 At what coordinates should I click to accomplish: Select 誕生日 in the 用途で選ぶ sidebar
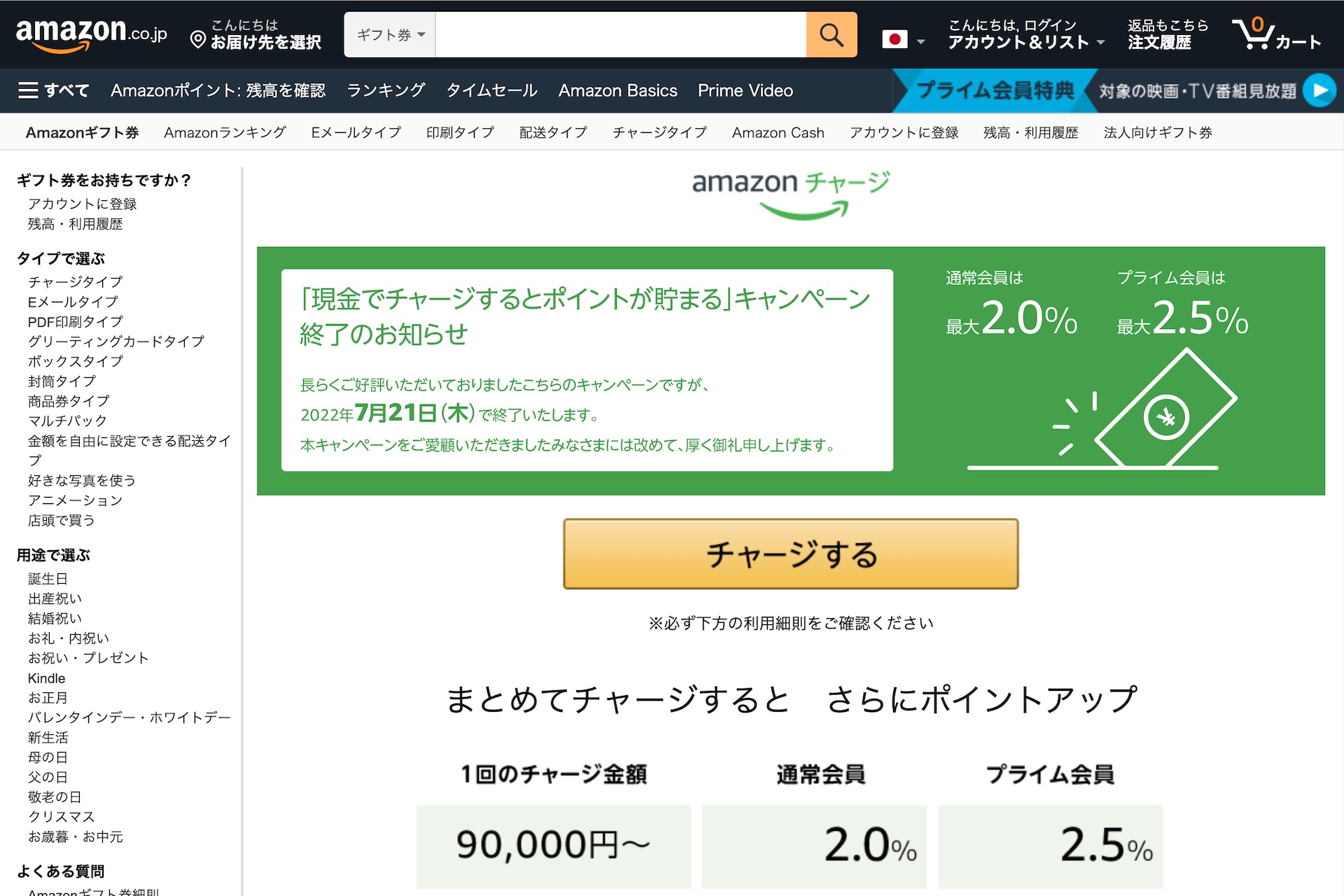click(48, 578)
